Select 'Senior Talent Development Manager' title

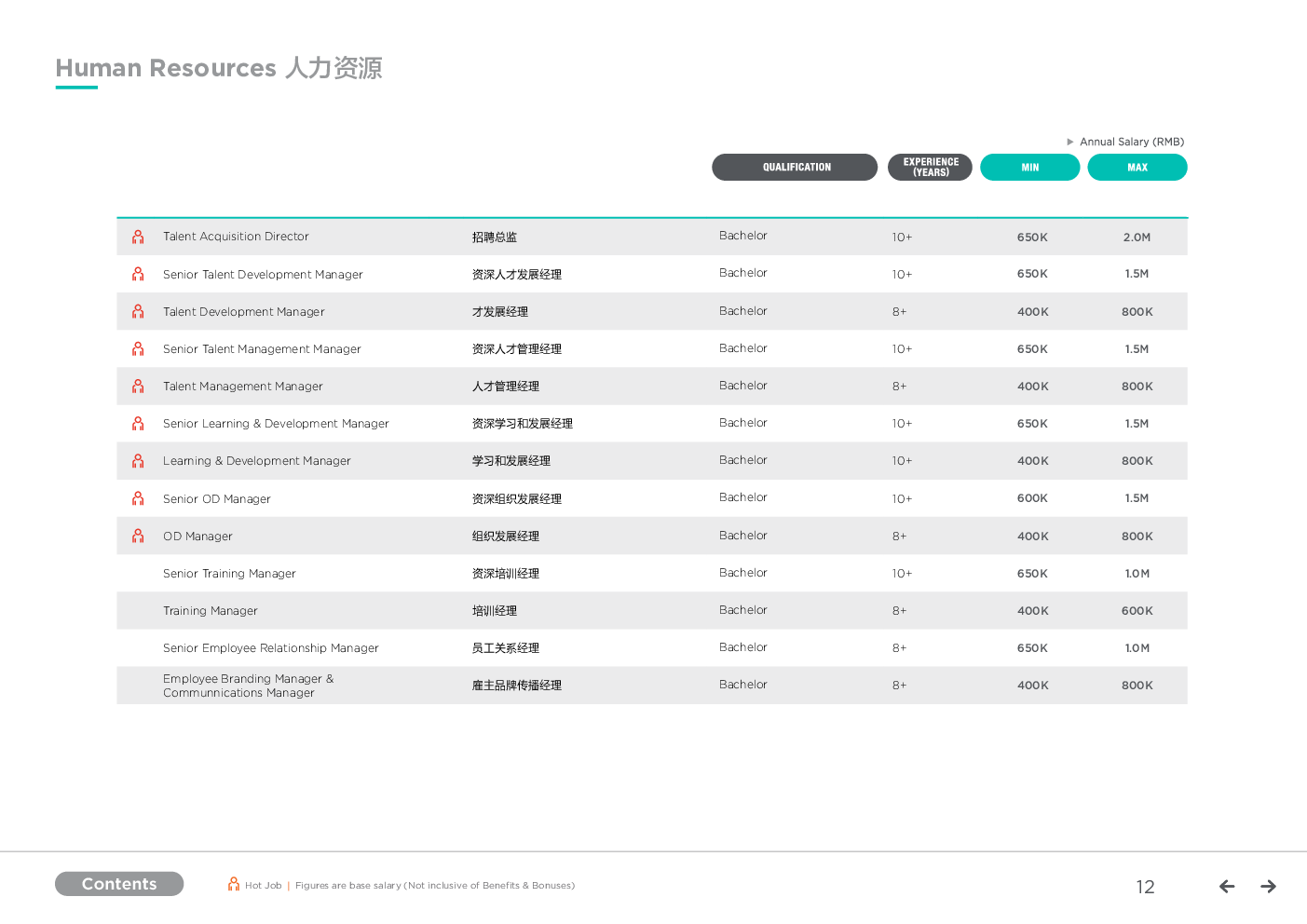pyautogui.click(x=263, y=275)
